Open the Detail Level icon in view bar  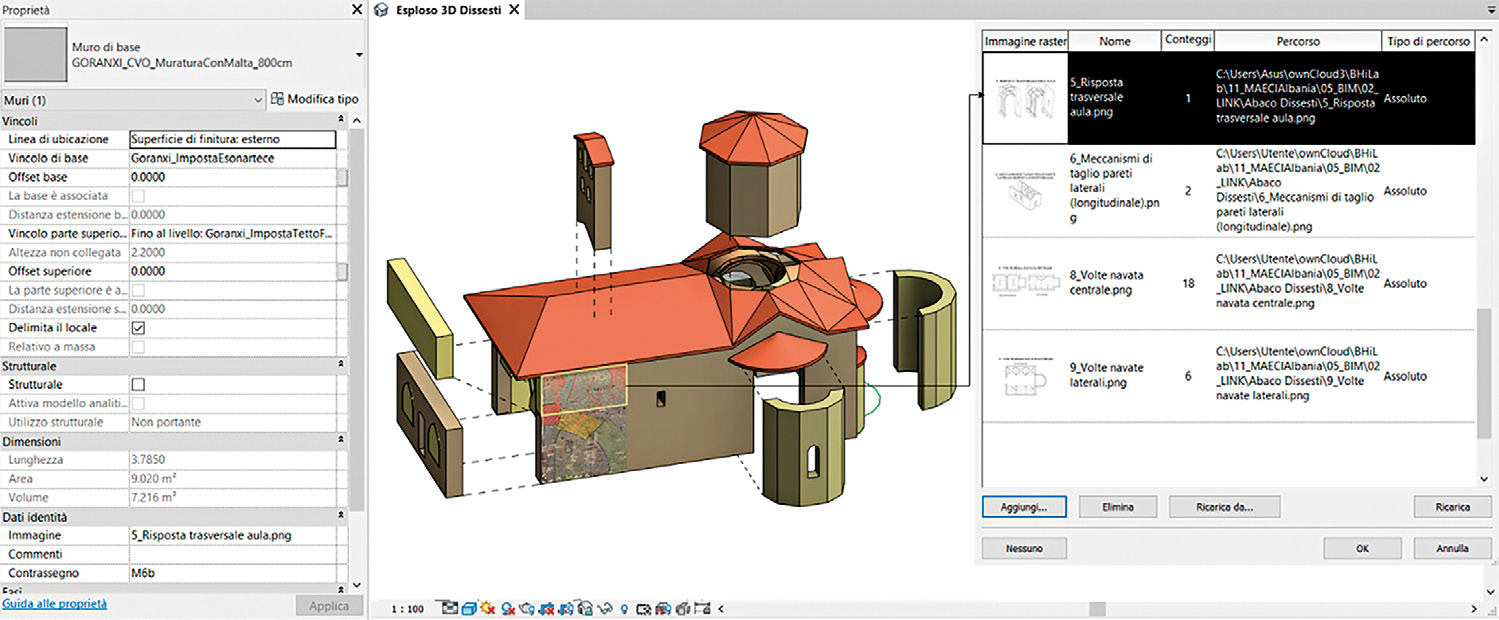pos(450,608)
